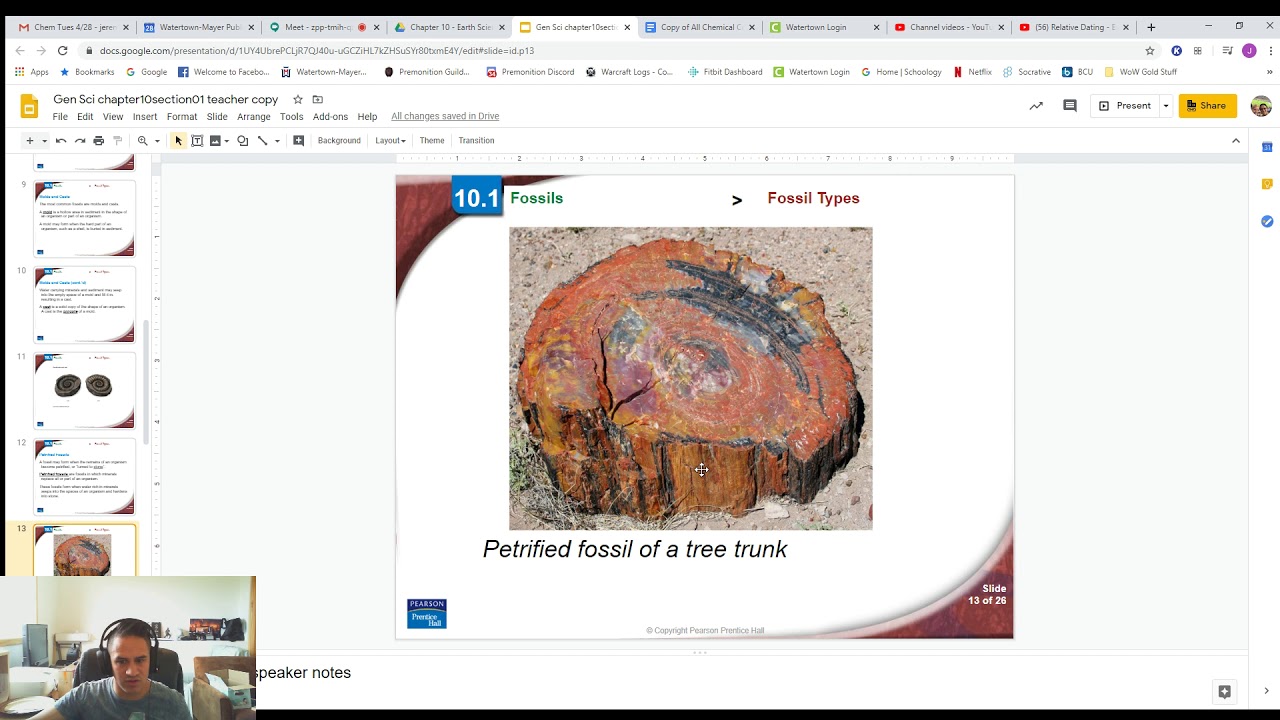1280x720 pixels.
Task: Select the Shape tool
Action: pyautogui.click(x=243, y=141)
